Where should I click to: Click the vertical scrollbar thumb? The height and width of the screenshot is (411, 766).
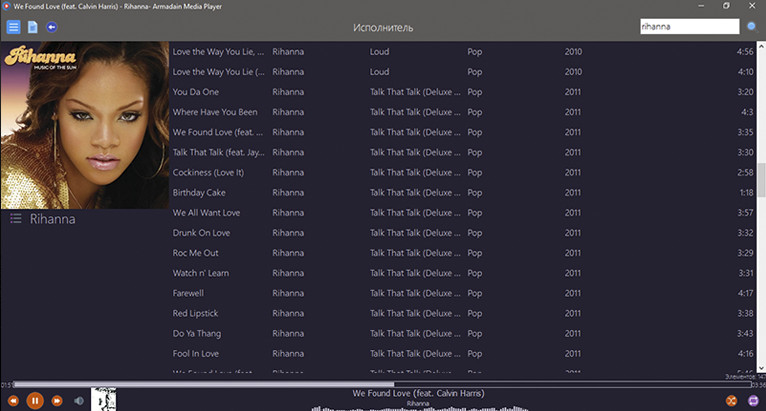[761, 180]
